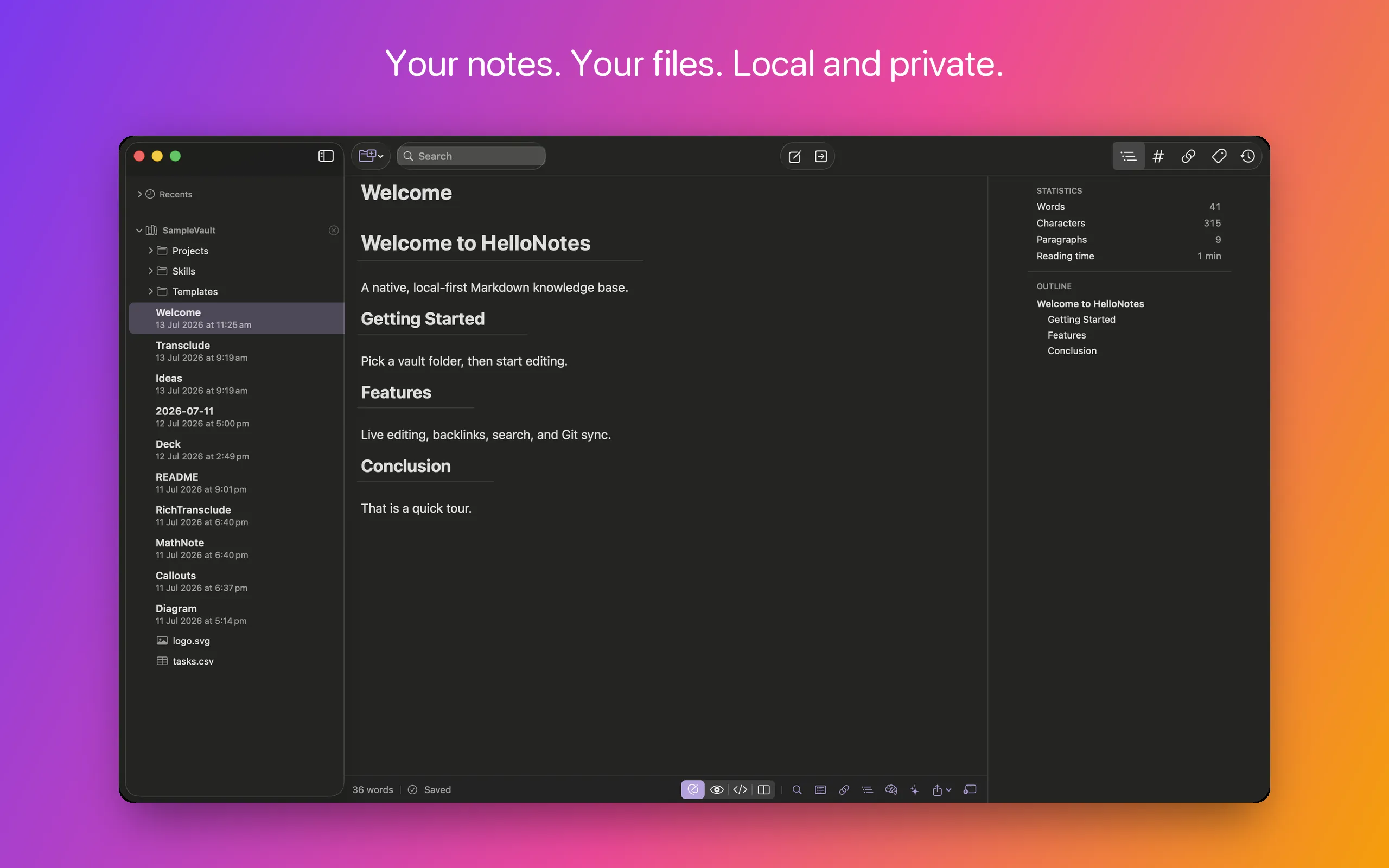Image resolution: width=1389 pixels, height=868 pixels.
Task: Open the new folder/vault dropdown
Action: coord(371,156)
